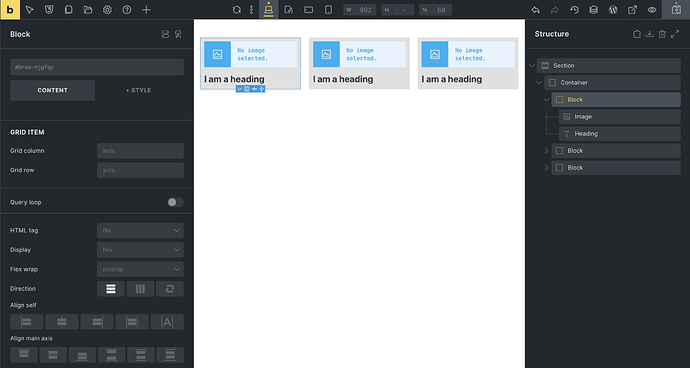Collapse the Section in Structure tree
Image resolution: width=690 pixels, height=368 pixels.
pyautogui.click(x=532, y=66)
